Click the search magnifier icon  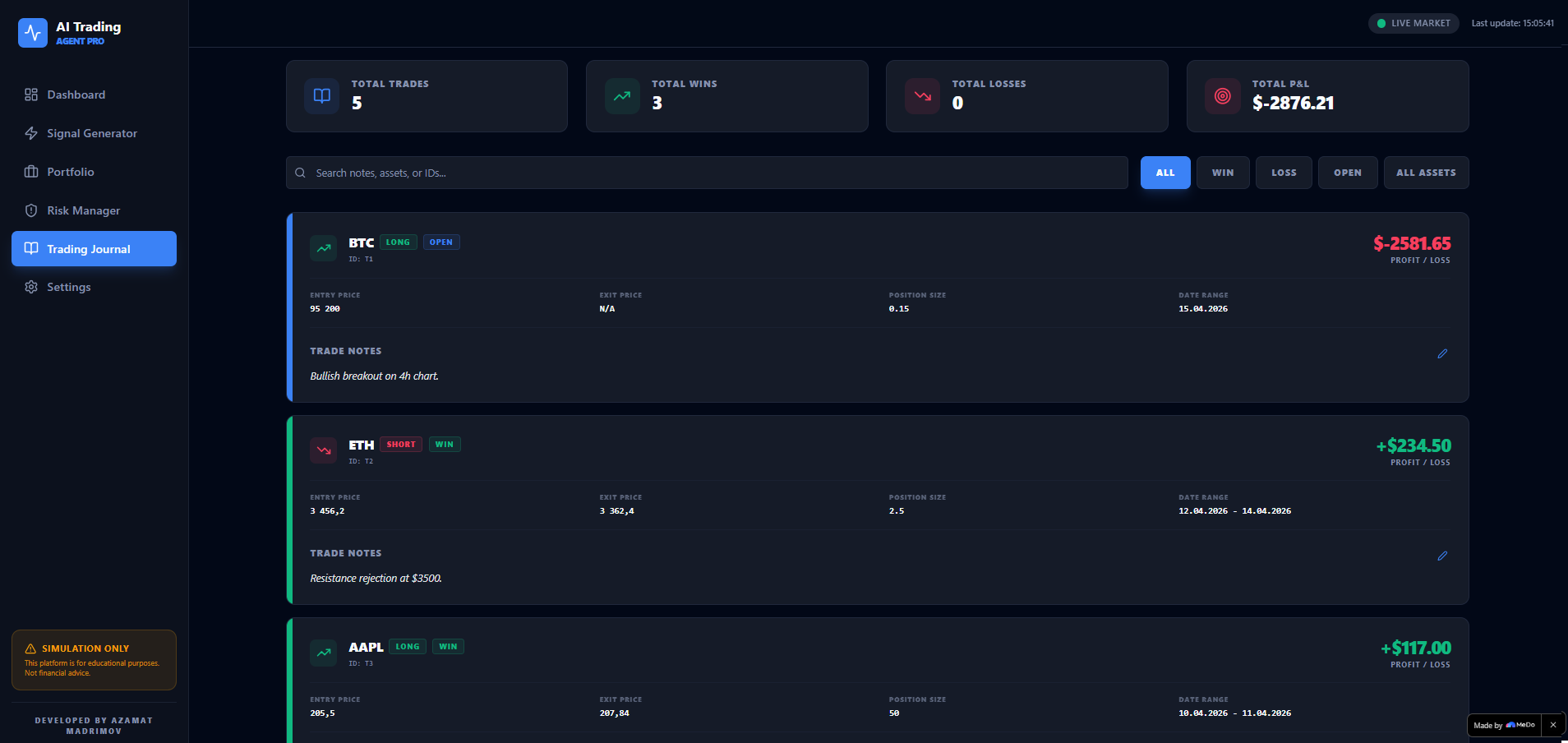point(300,173)
